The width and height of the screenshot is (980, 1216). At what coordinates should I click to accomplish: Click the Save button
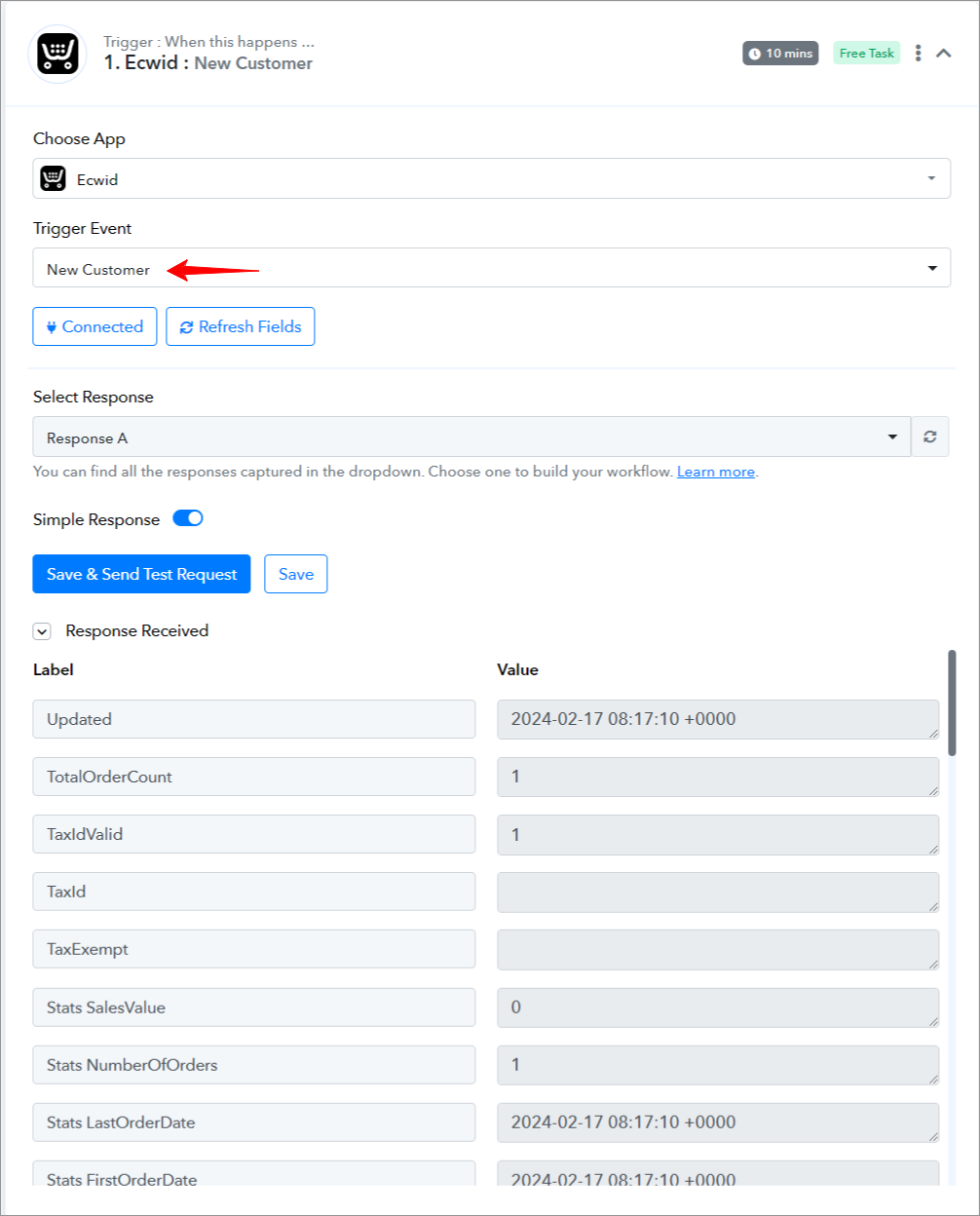click(296, 574)
